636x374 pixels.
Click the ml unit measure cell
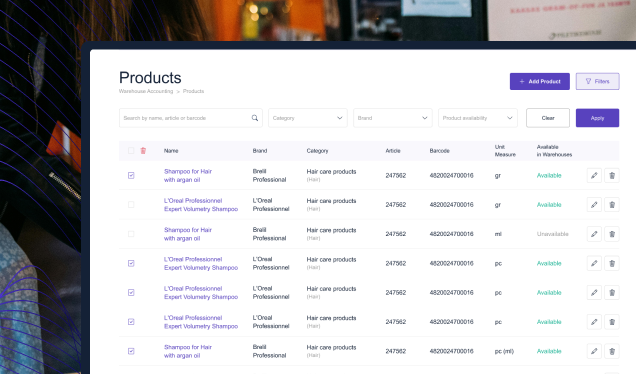(498, 234)
